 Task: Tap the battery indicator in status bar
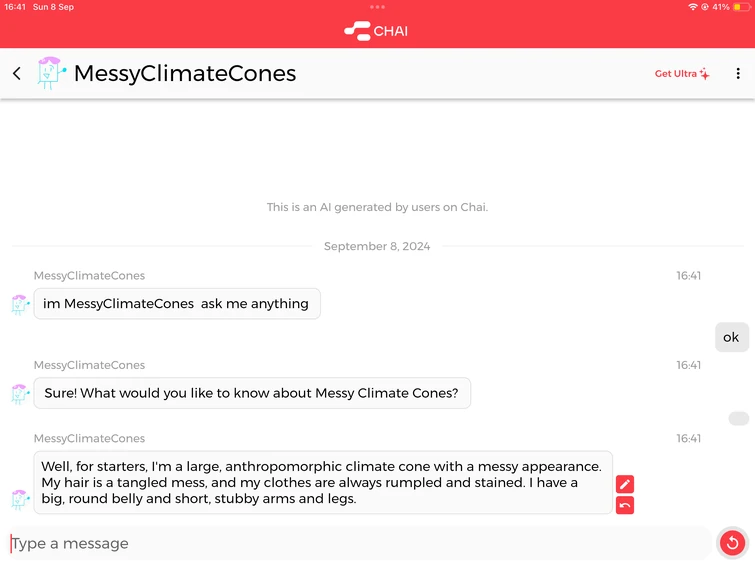point(741,7)
